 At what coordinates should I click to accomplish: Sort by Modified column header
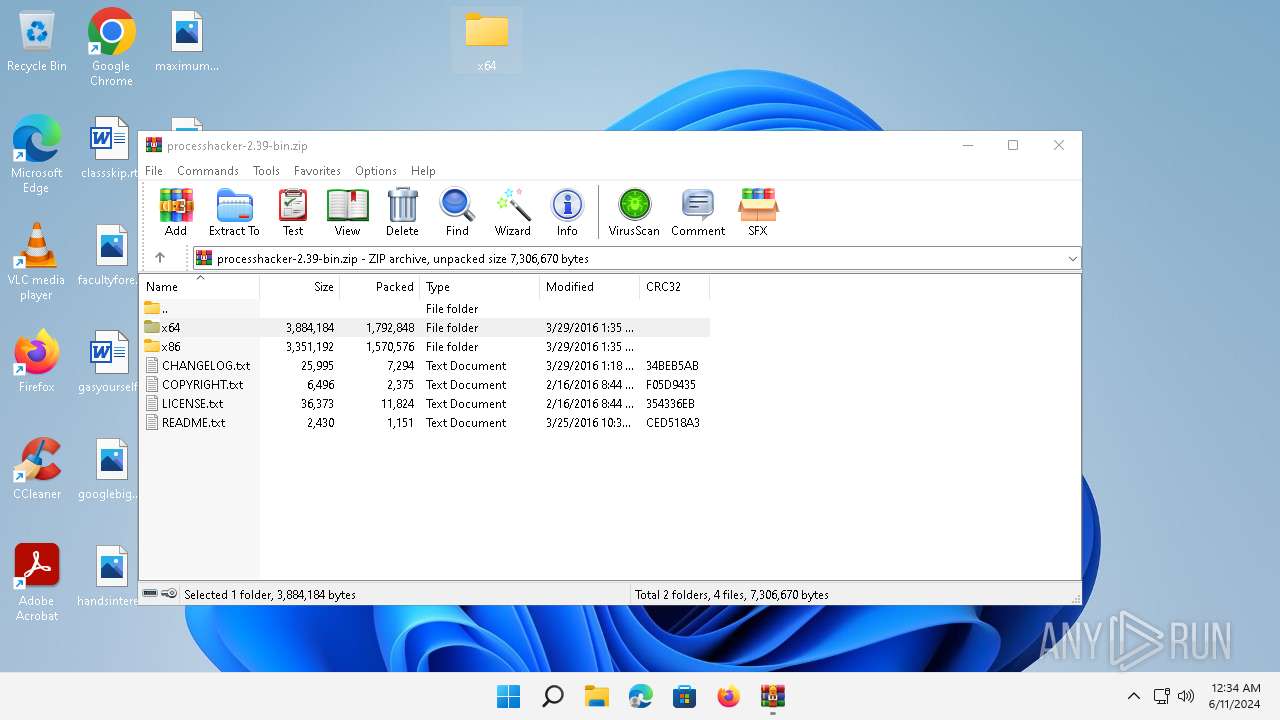[x=590, y=287]
